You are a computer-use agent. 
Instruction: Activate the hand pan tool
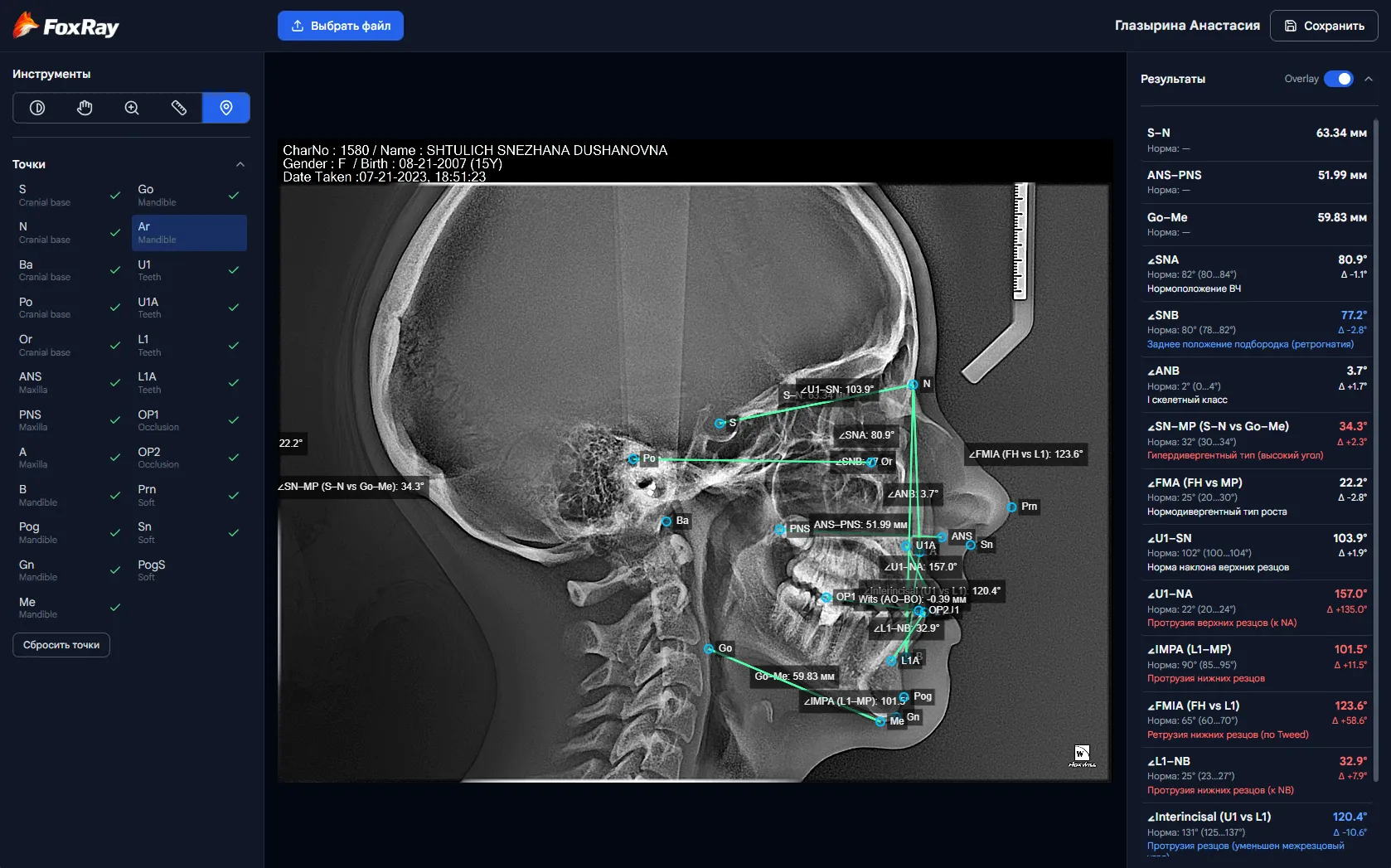point(85,108)
